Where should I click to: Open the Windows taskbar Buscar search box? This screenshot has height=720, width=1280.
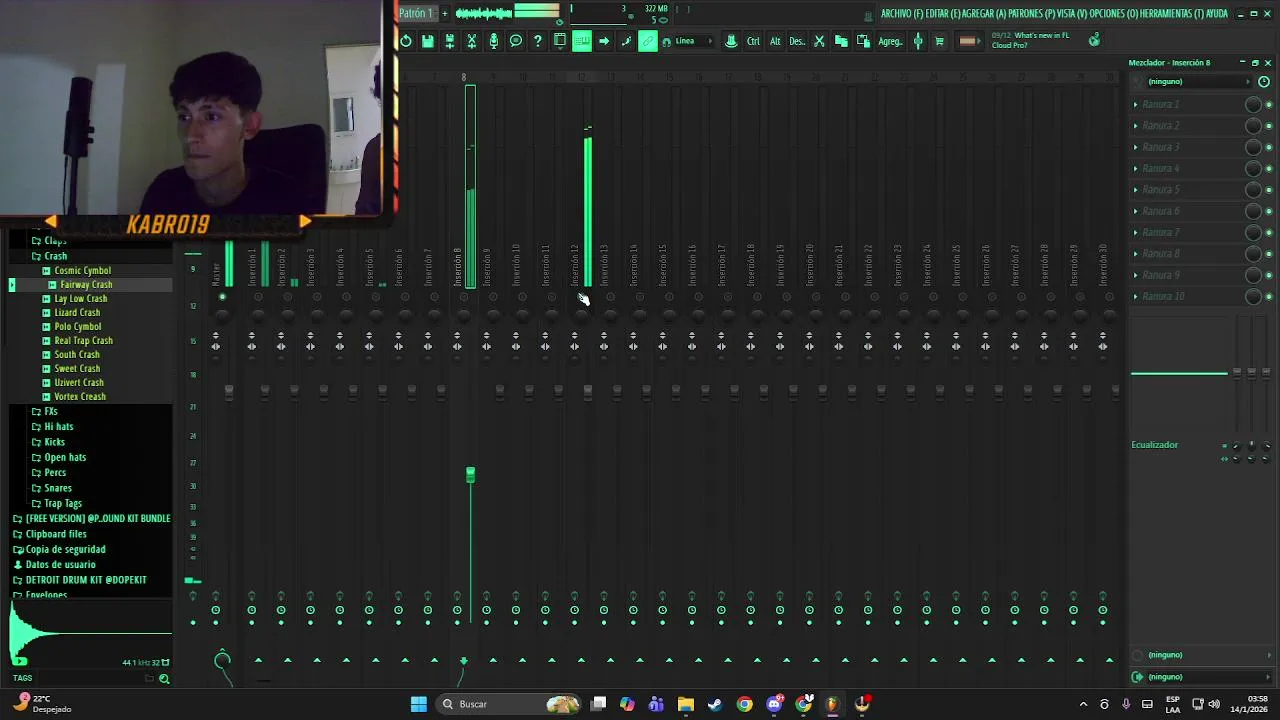click(x=510, y=704)
